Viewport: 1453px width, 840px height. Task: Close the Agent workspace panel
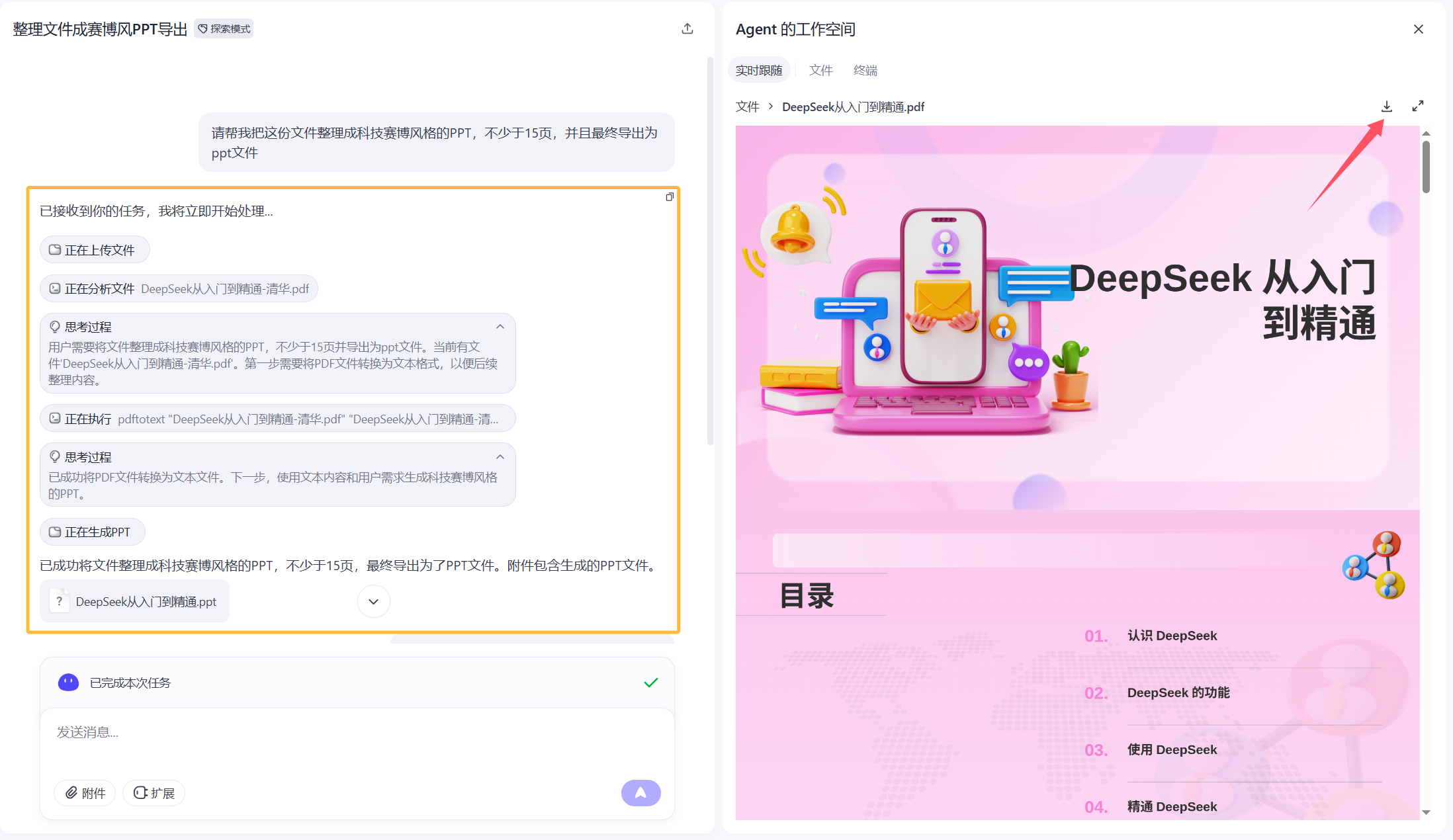pos(1419,29)
